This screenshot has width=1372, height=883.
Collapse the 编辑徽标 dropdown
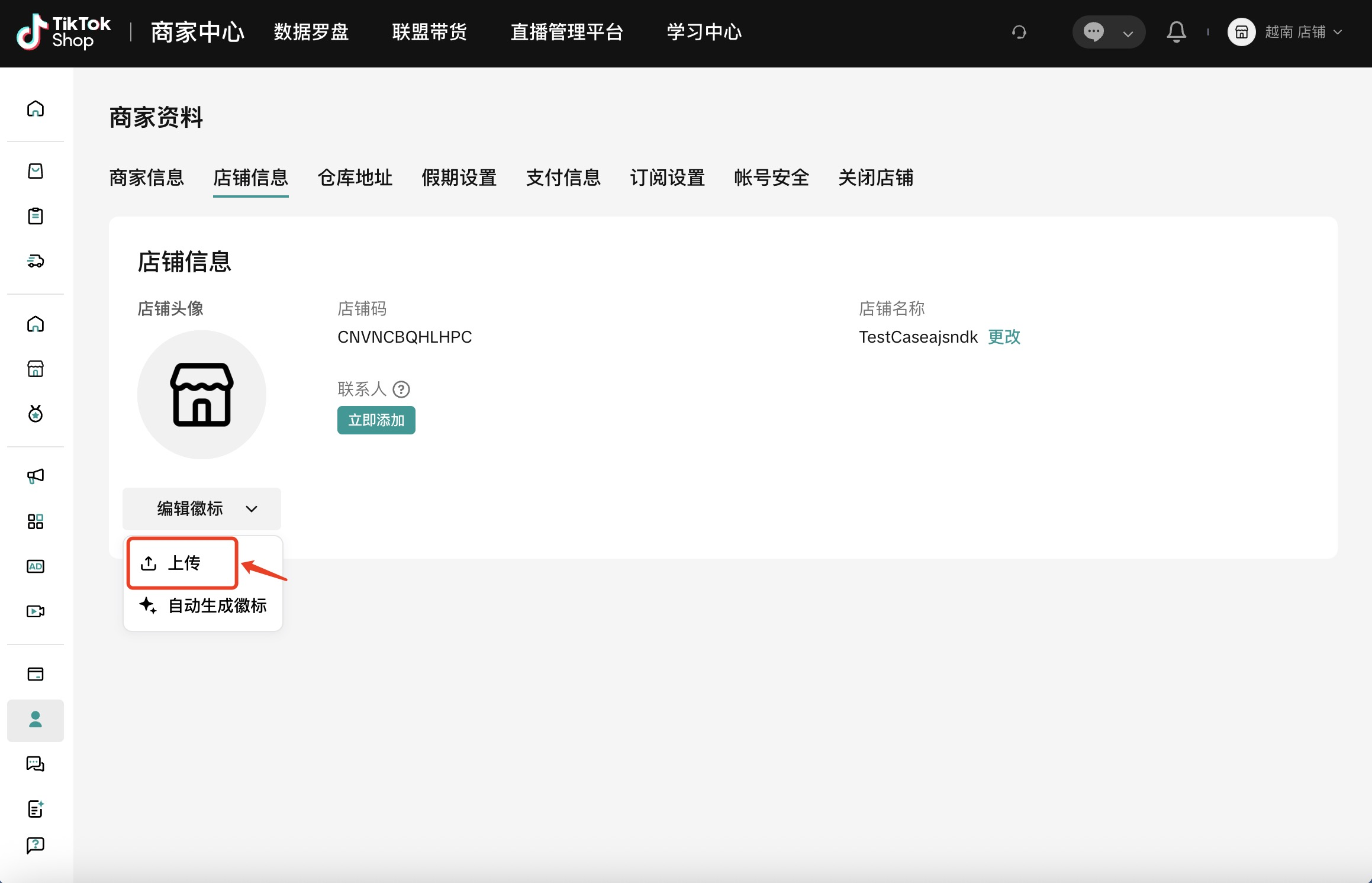[x=202, y=509]
